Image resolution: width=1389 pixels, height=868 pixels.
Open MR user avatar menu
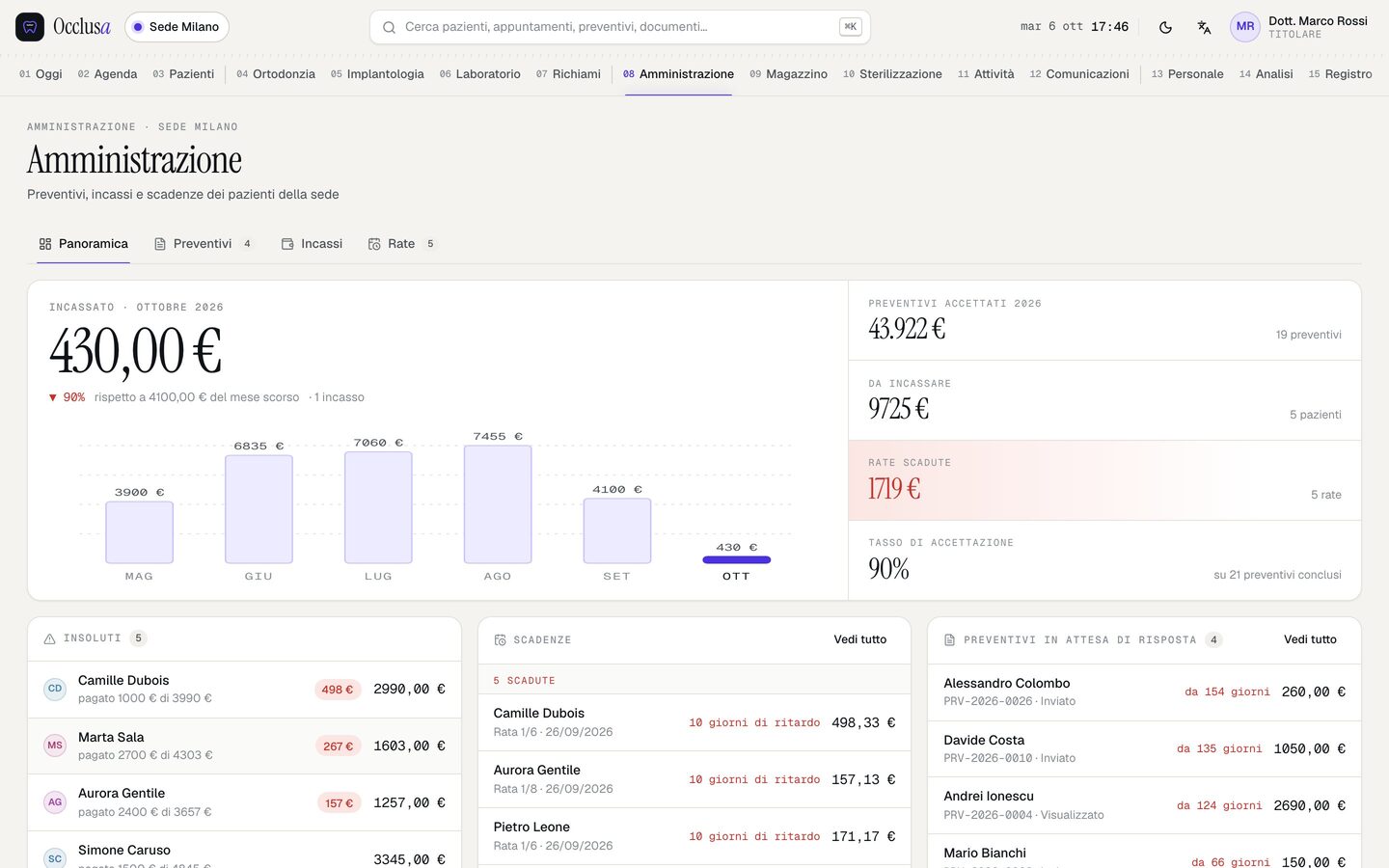click(x=1245, y=27)
